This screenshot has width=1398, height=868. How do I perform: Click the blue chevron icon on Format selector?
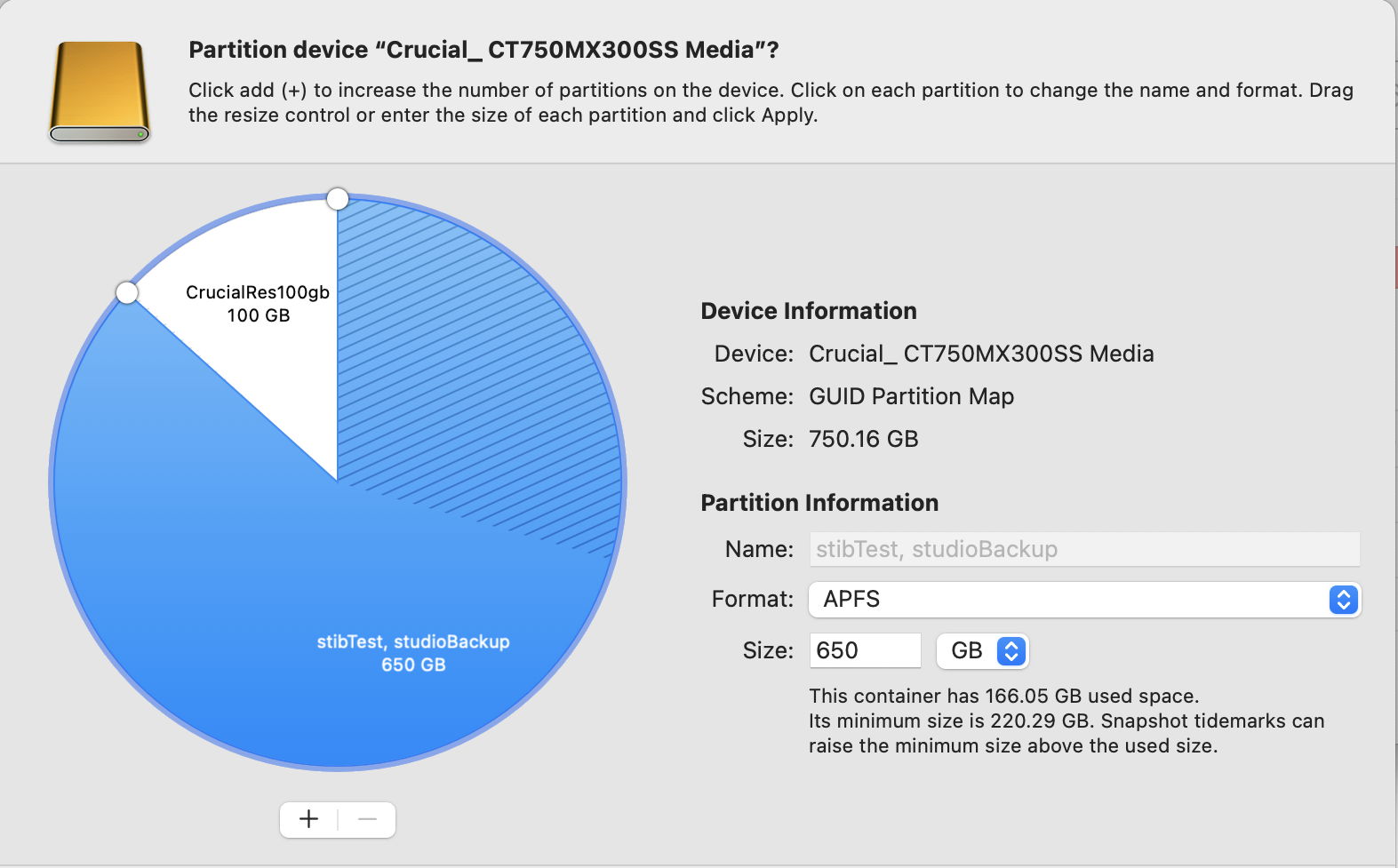(x=1344, y=600)
